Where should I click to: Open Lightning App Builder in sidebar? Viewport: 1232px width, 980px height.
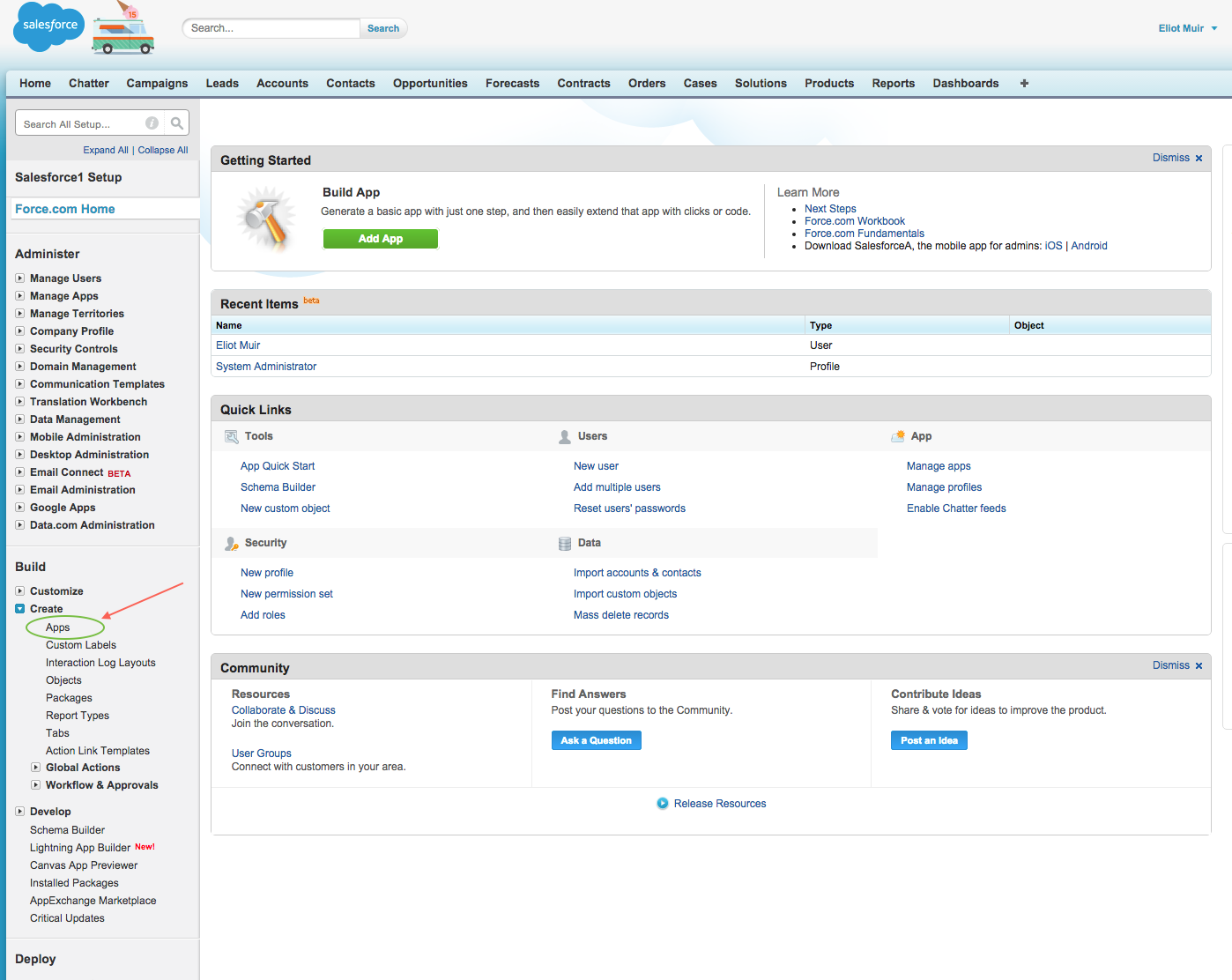click(80, 848)
